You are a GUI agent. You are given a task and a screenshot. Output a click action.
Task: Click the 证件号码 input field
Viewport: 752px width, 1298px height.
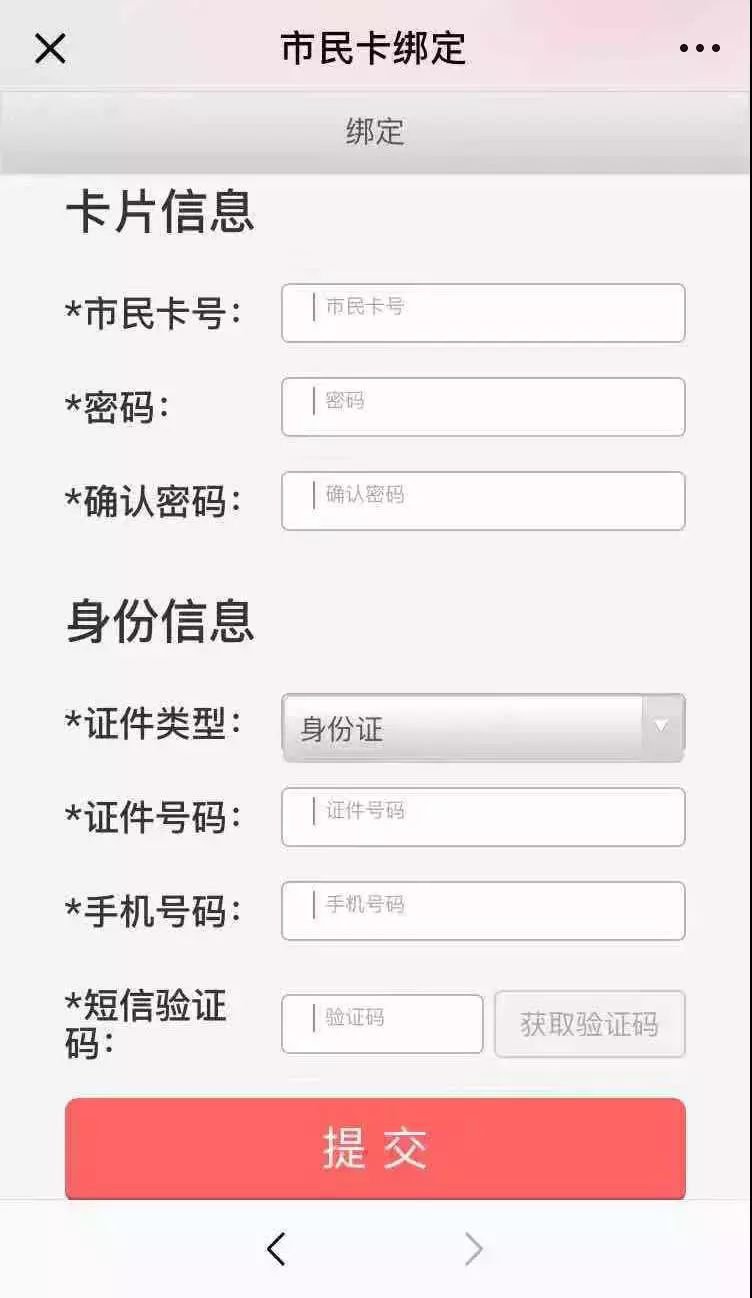483,817
